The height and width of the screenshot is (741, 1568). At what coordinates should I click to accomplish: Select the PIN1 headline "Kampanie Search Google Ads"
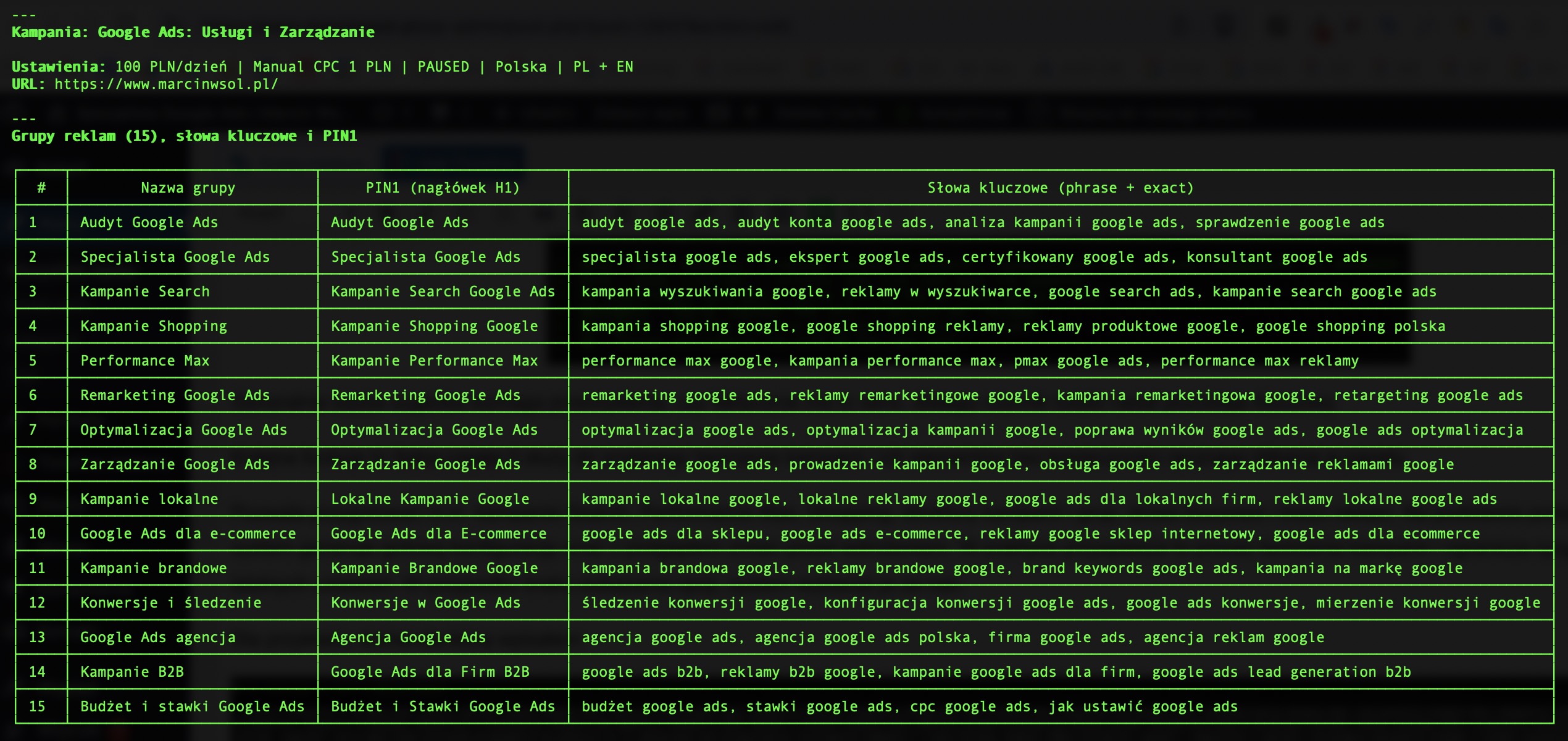(x=443, y=291)
